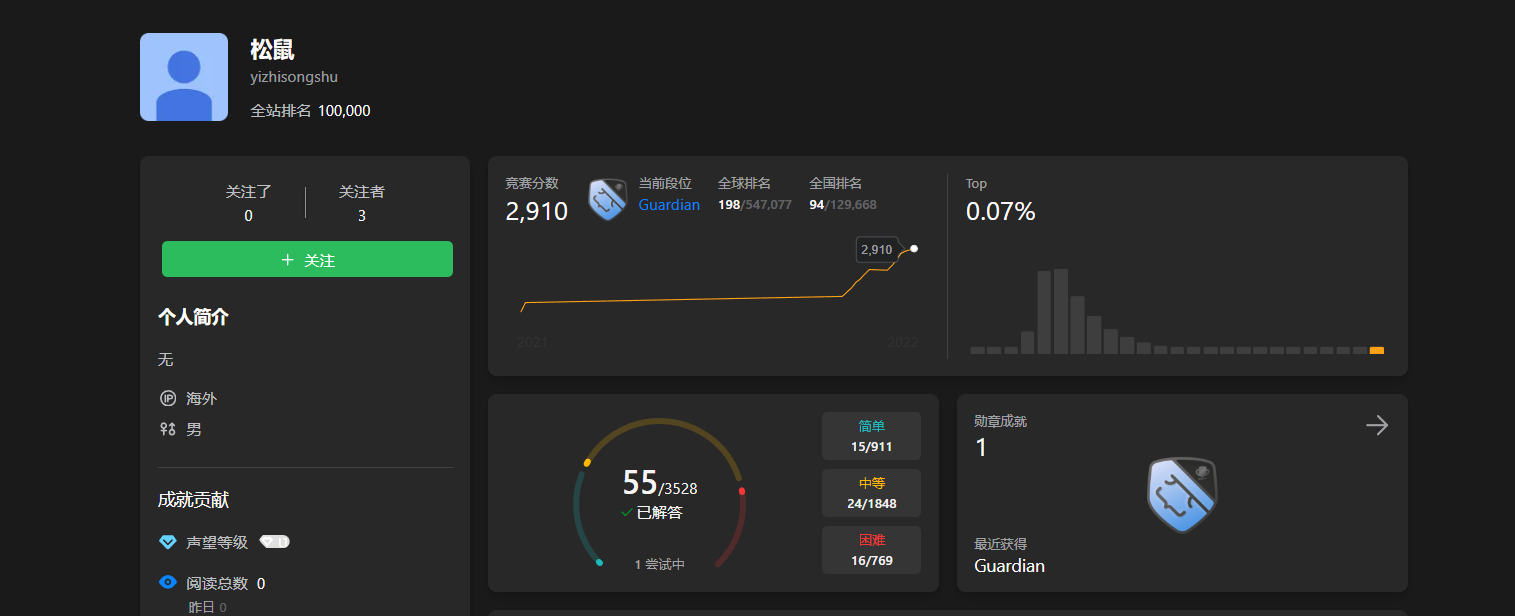Click the 竞赛分数 2,910 score
The height and width of the screenshot is (616, 1515).
(537, 211)
